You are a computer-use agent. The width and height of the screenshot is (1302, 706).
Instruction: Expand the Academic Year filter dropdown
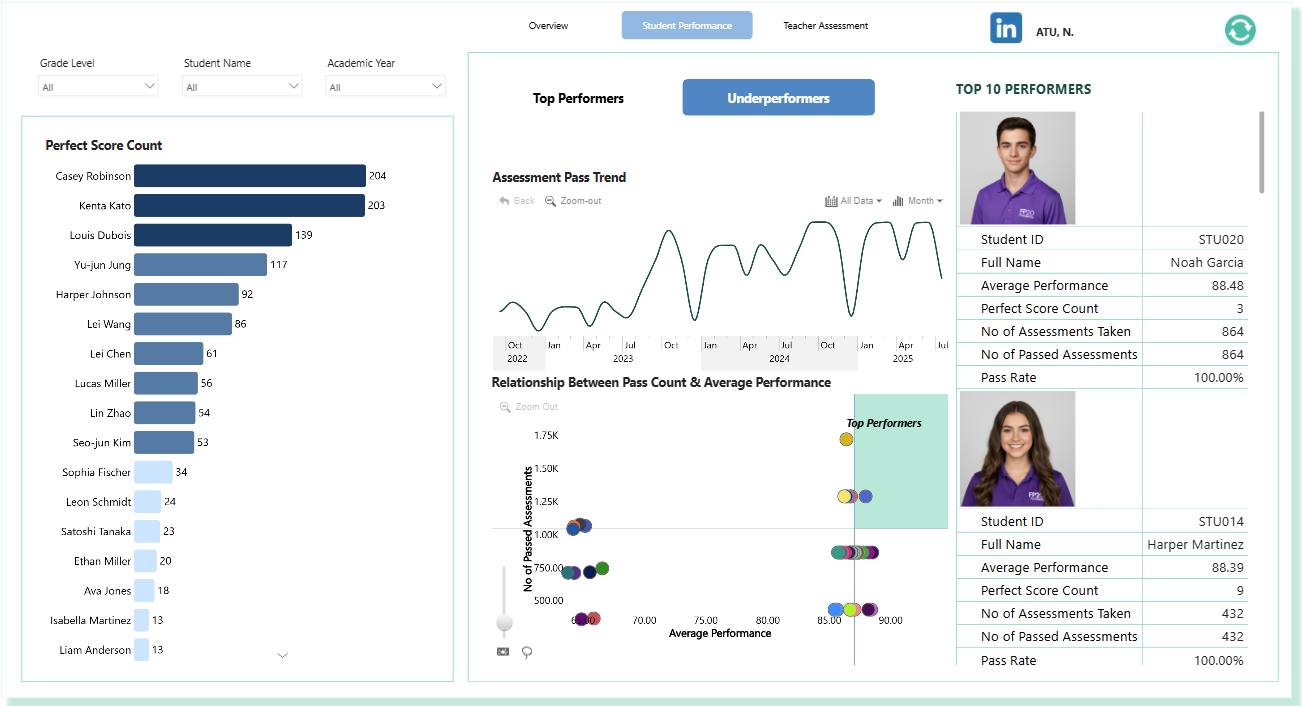tap(385, 87)
